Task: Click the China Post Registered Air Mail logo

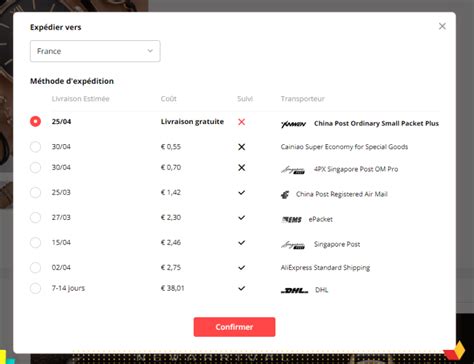Action: click(x=285, y=194)
